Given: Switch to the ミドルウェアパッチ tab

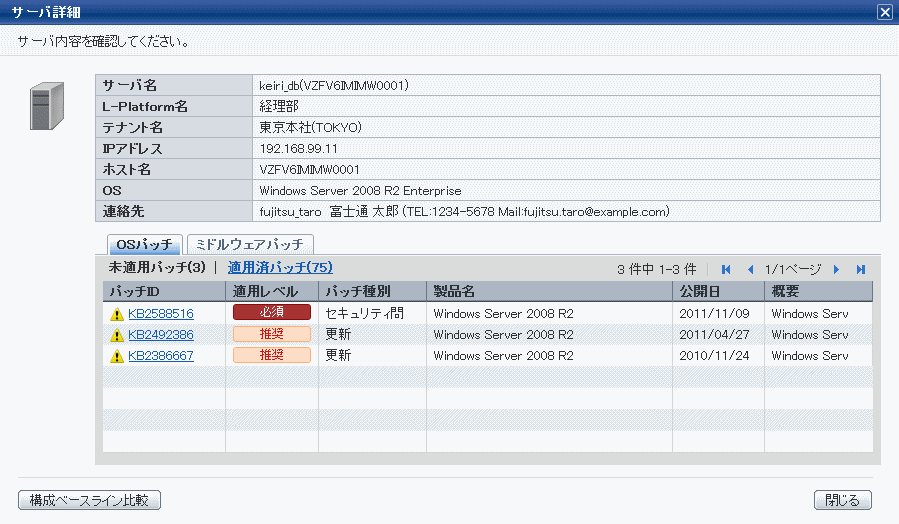Looking at the screenshot, I should coord(250,245).
